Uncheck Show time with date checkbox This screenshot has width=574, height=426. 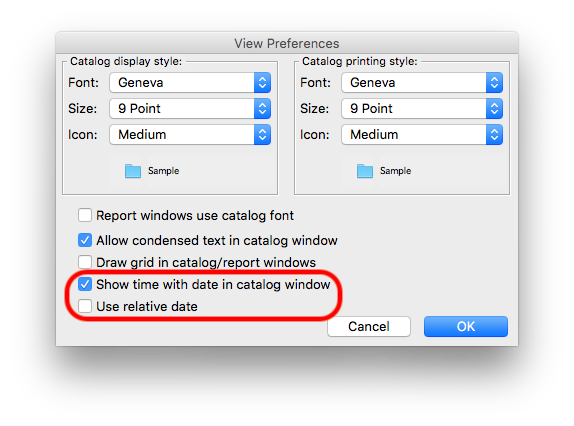(x=85, y=284)
